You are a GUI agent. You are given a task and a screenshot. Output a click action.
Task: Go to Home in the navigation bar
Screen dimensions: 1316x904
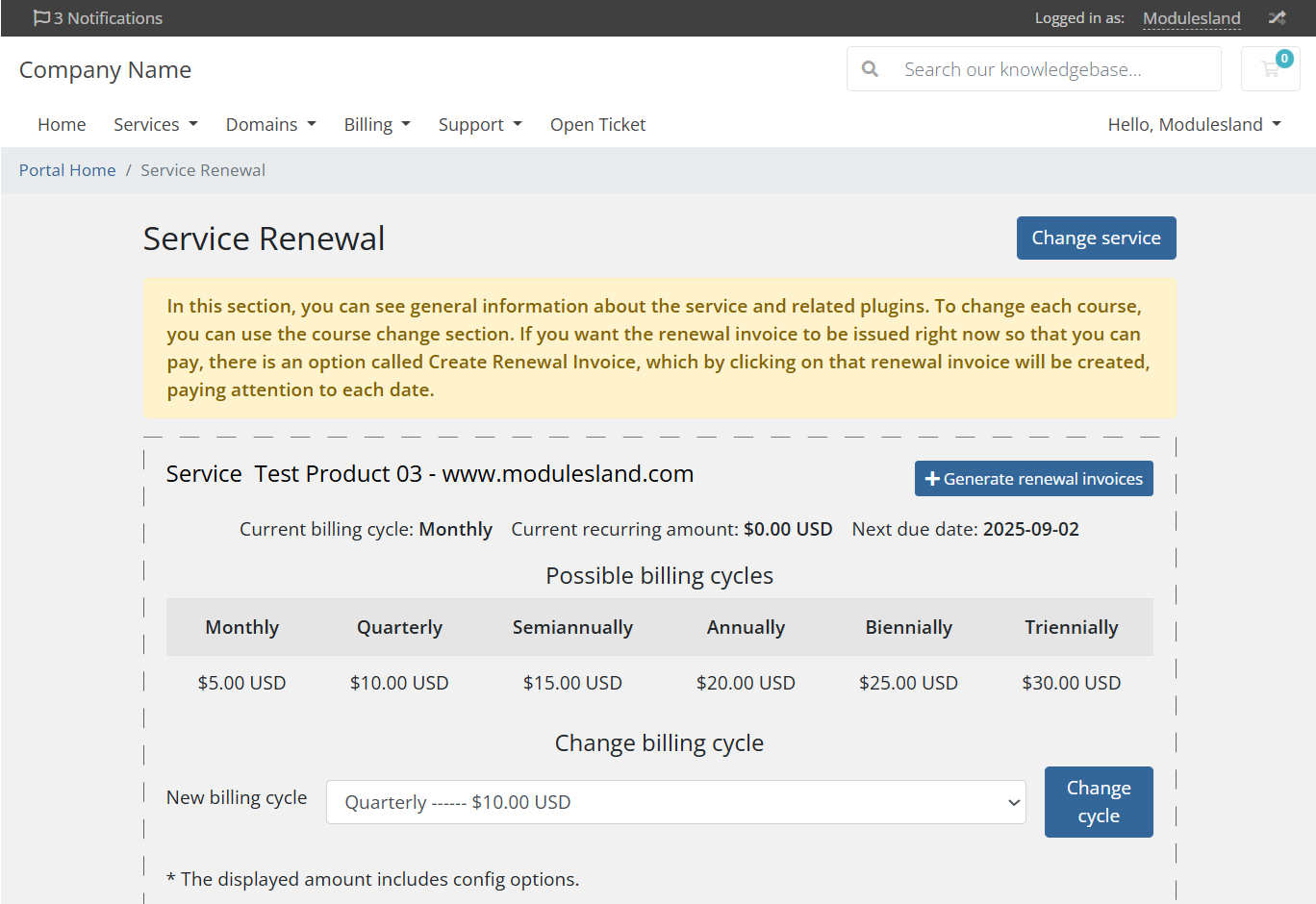pos(62,124)
